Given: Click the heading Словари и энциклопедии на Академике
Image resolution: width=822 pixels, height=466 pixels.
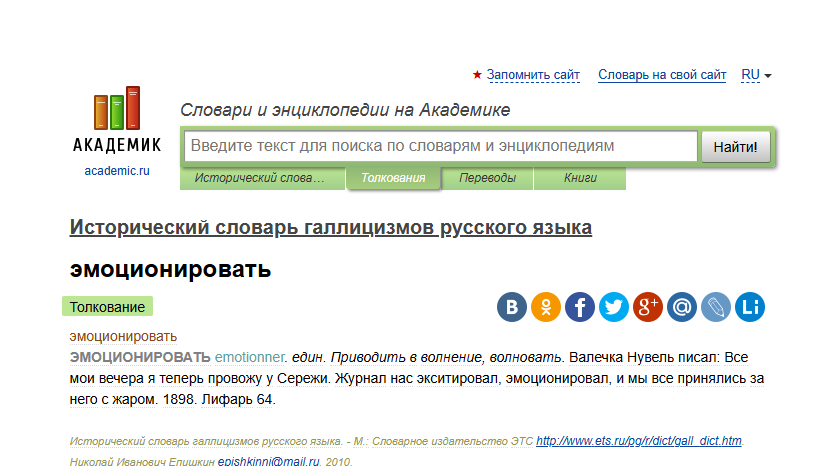Looking at the screenshot, I should (345, 110).
